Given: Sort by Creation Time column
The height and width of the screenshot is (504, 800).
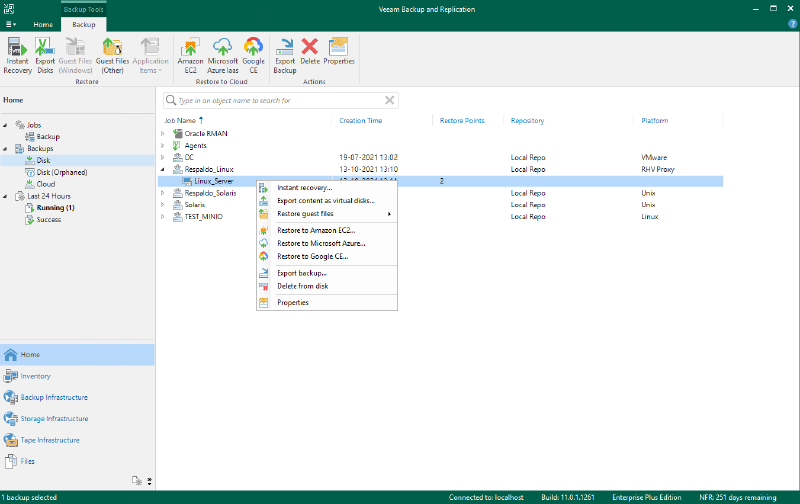Looking at the screenshot, I should tap(361, 120).
